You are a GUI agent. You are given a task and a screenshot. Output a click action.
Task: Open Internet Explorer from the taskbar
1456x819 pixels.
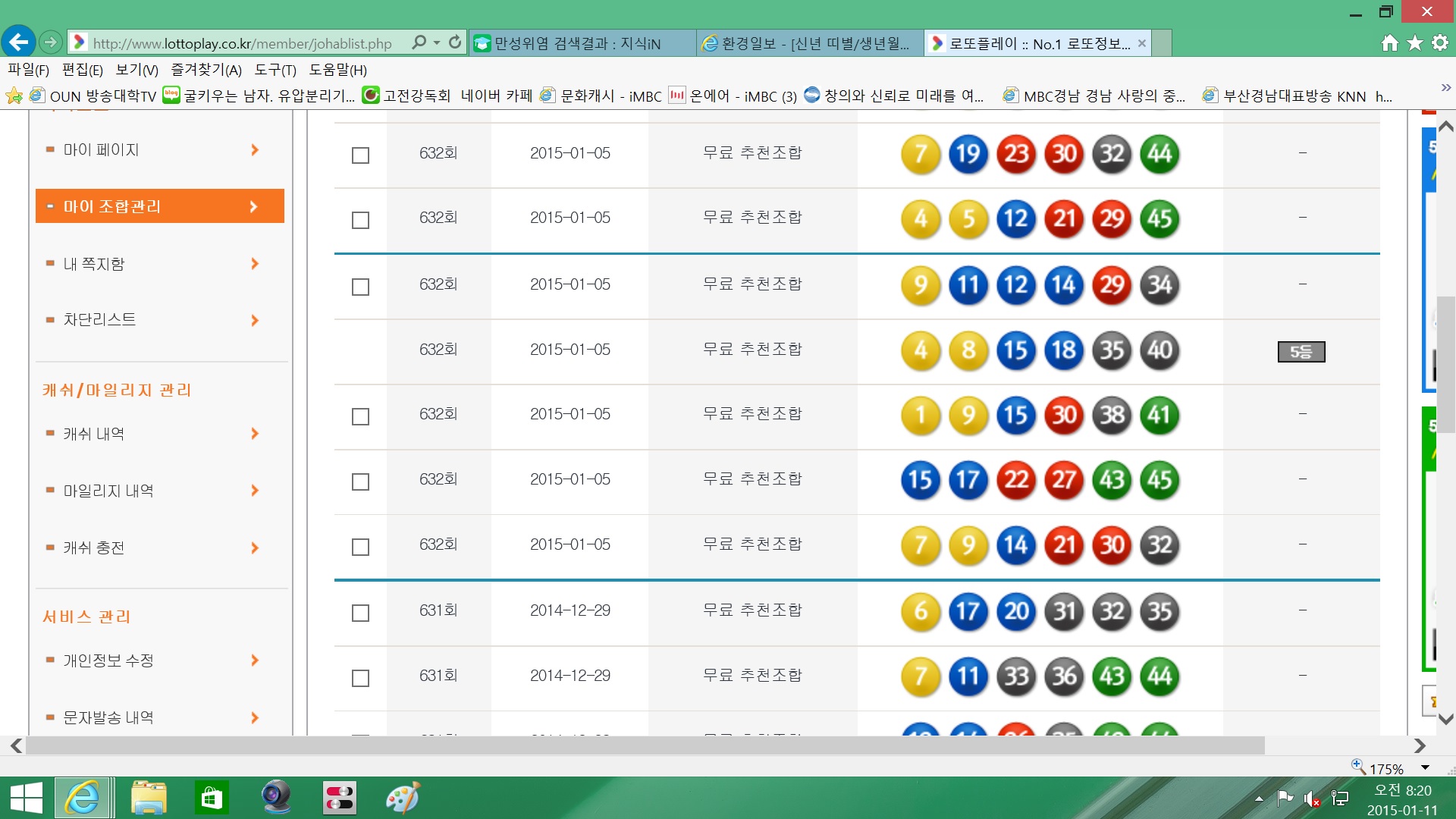(x=82, y=798)
